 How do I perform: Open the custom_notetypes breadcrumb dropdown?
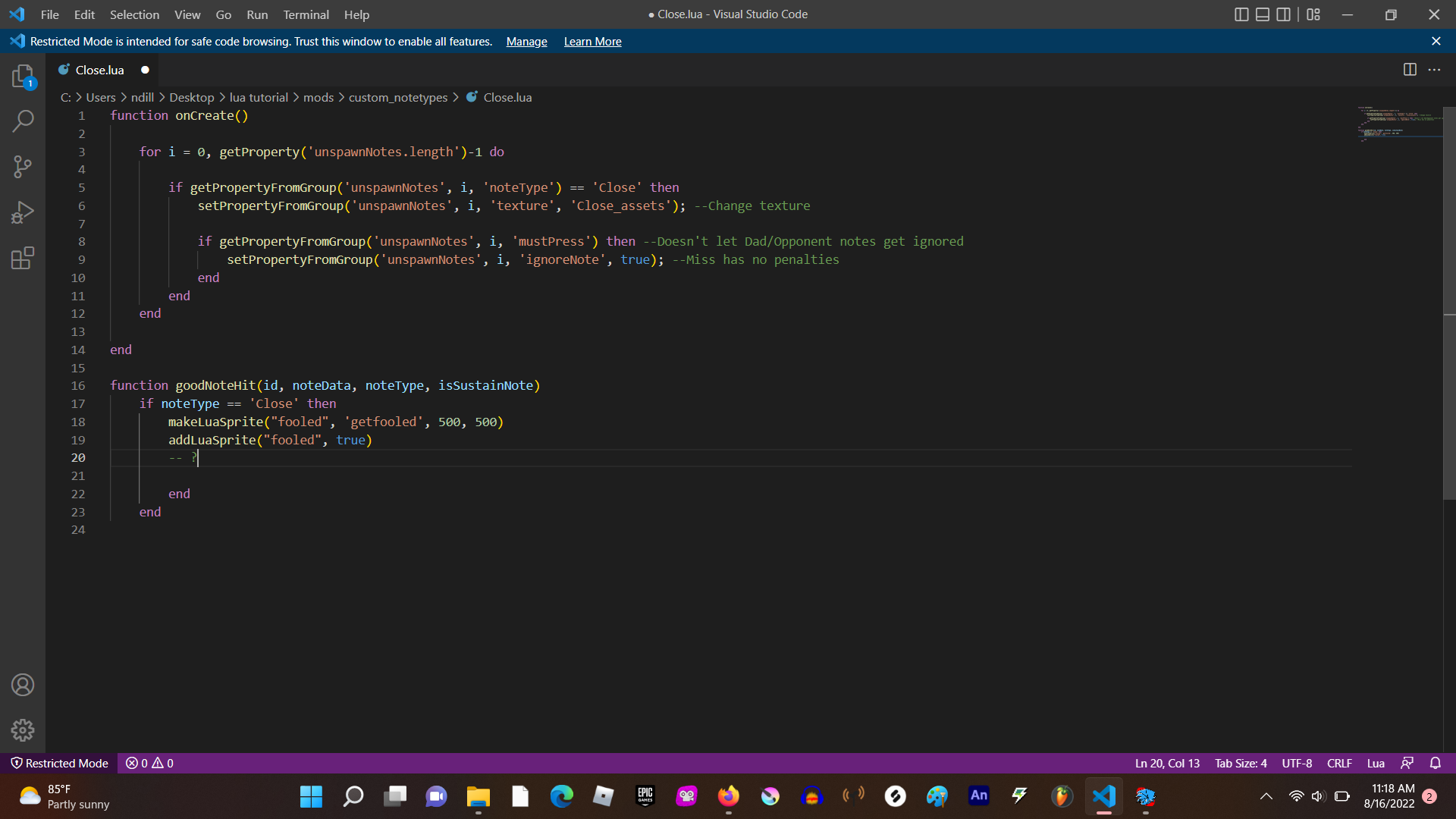pos(397,97)
